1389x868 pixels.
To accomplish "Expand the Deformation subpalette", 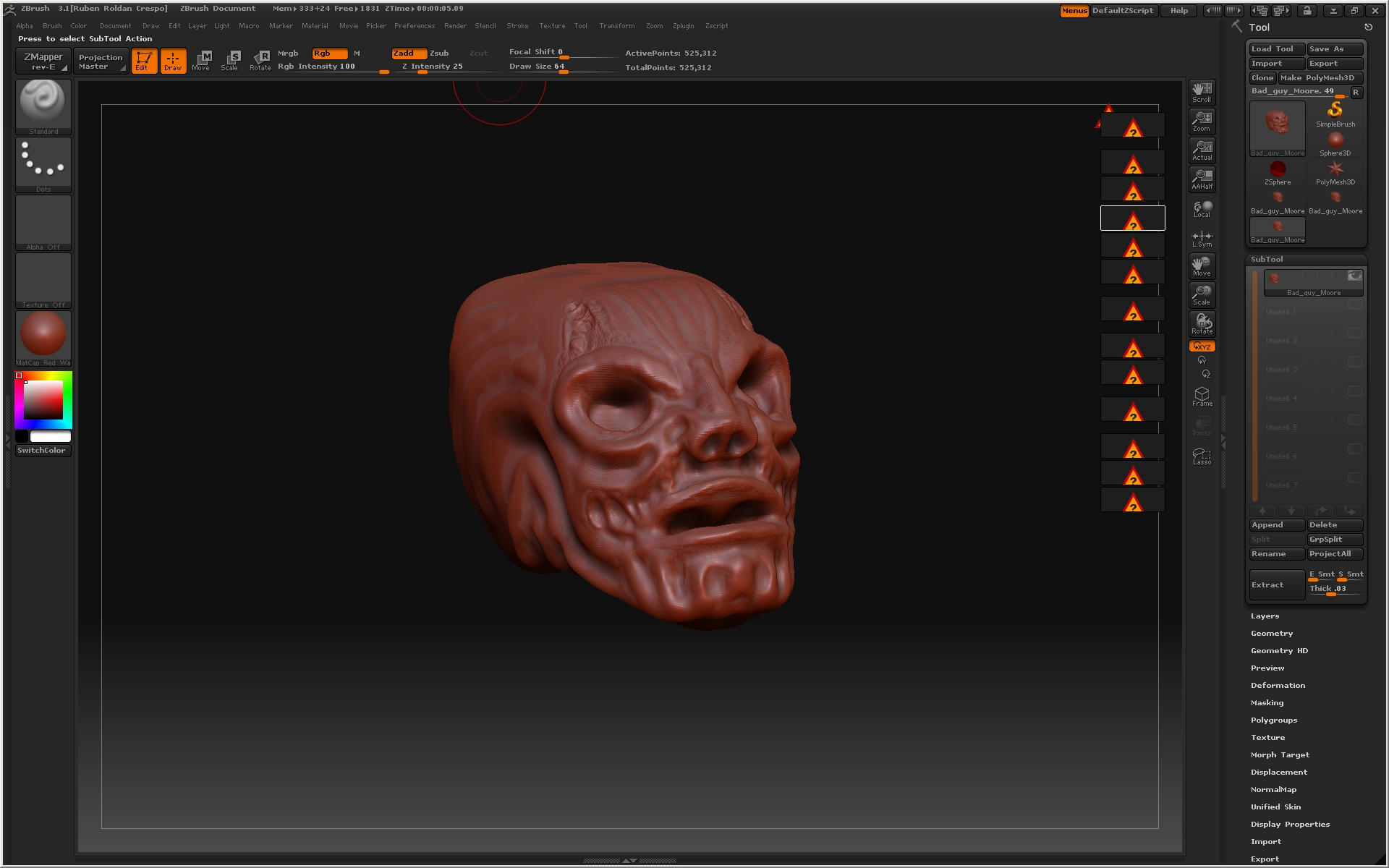I will click(1278, 686).
